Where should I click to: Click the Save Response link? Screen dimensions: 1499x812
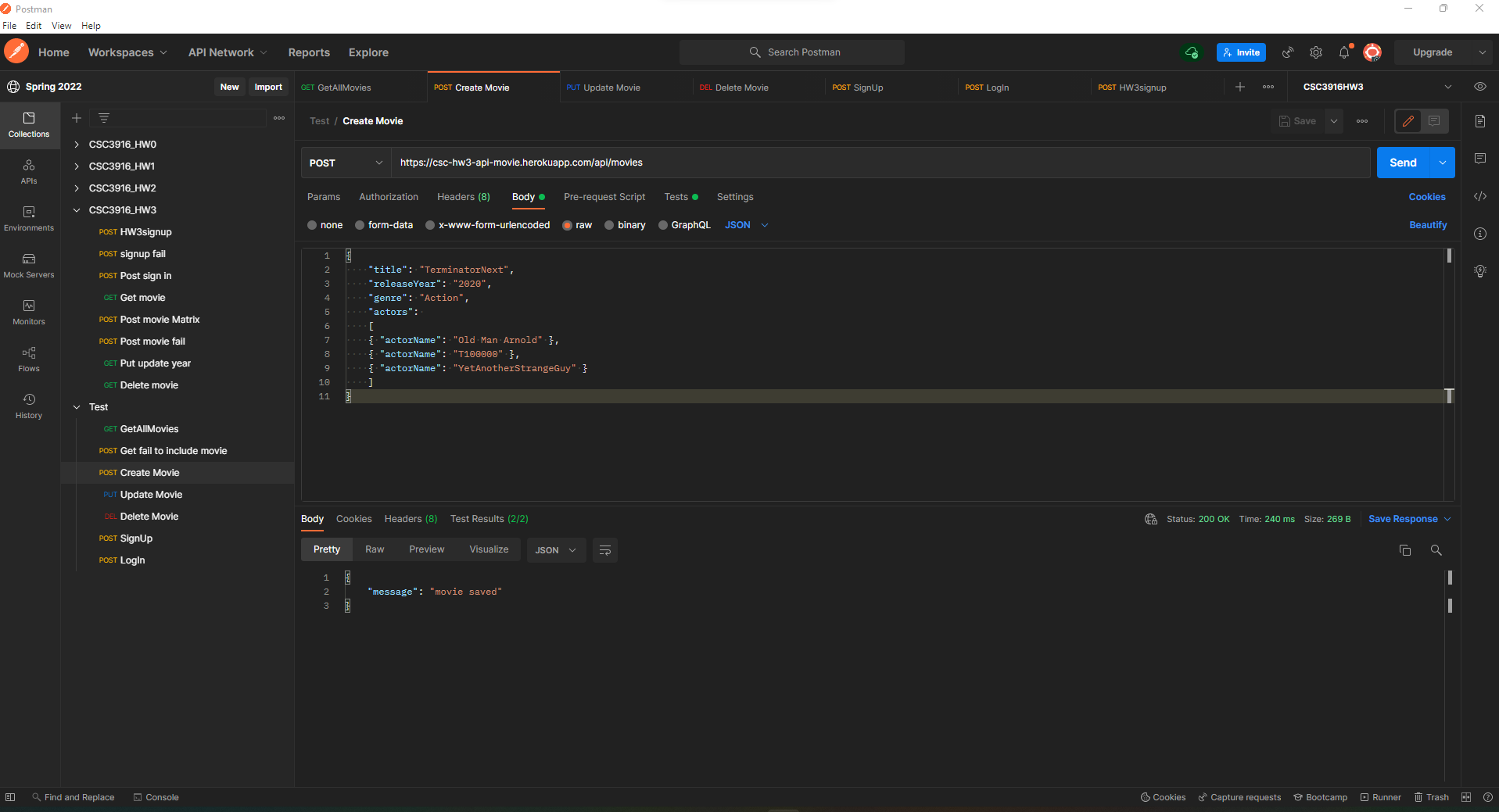click(1403, 519)
